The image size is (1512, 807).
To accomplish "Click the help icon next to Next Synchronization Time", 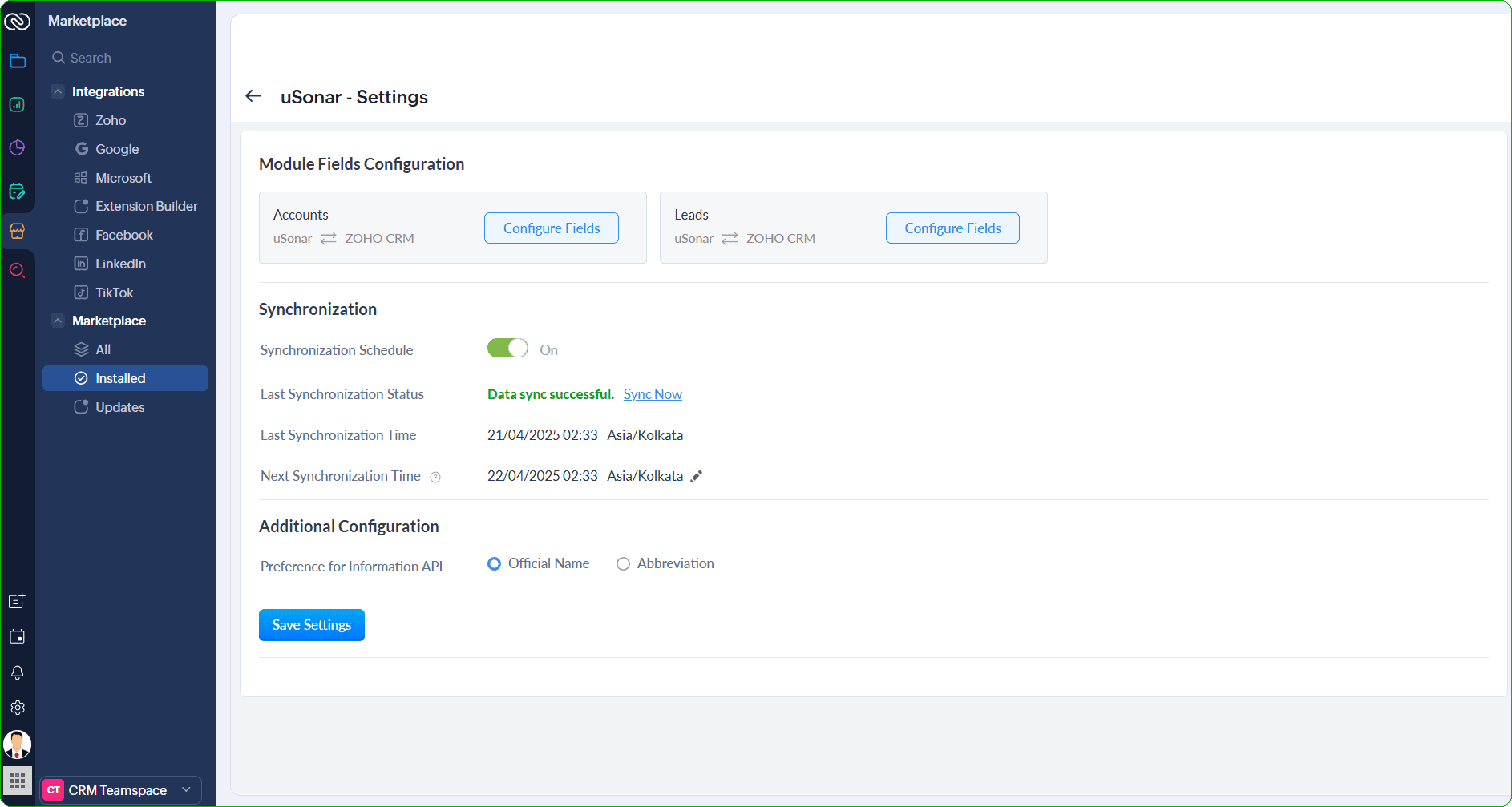I will [435, 477].
